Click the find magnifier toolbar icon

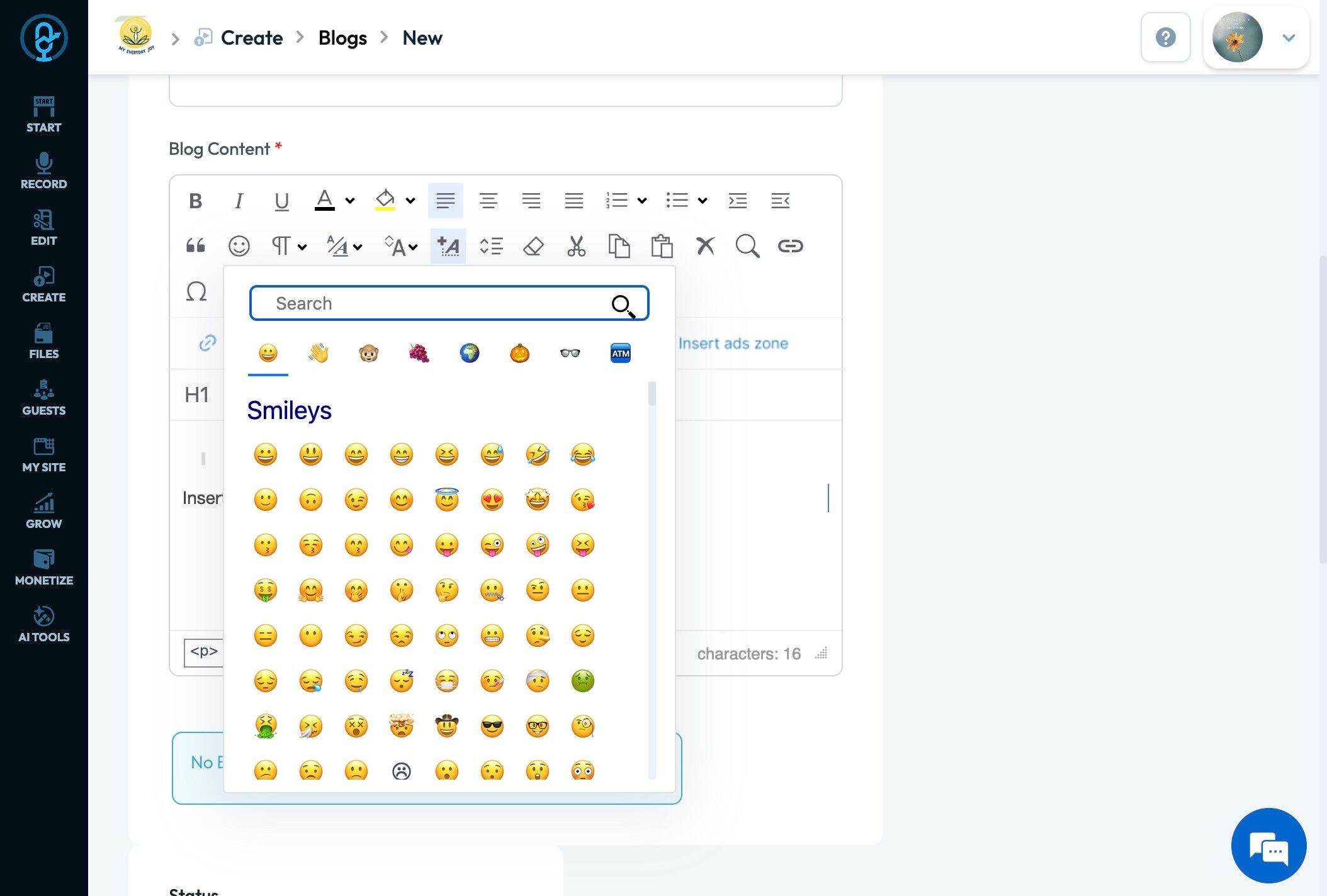pyautogui.click(x=747, y=246)
